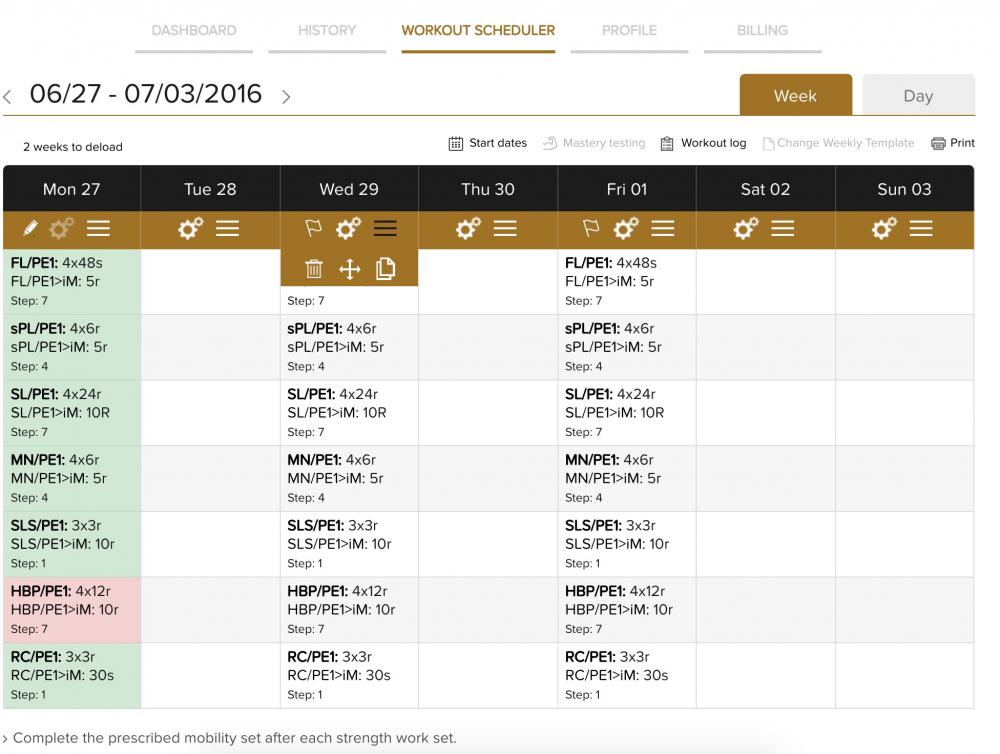Open the hamburger menu under Sat 02
Viewport: 1000px width, 754px height.
pos(783,228)
